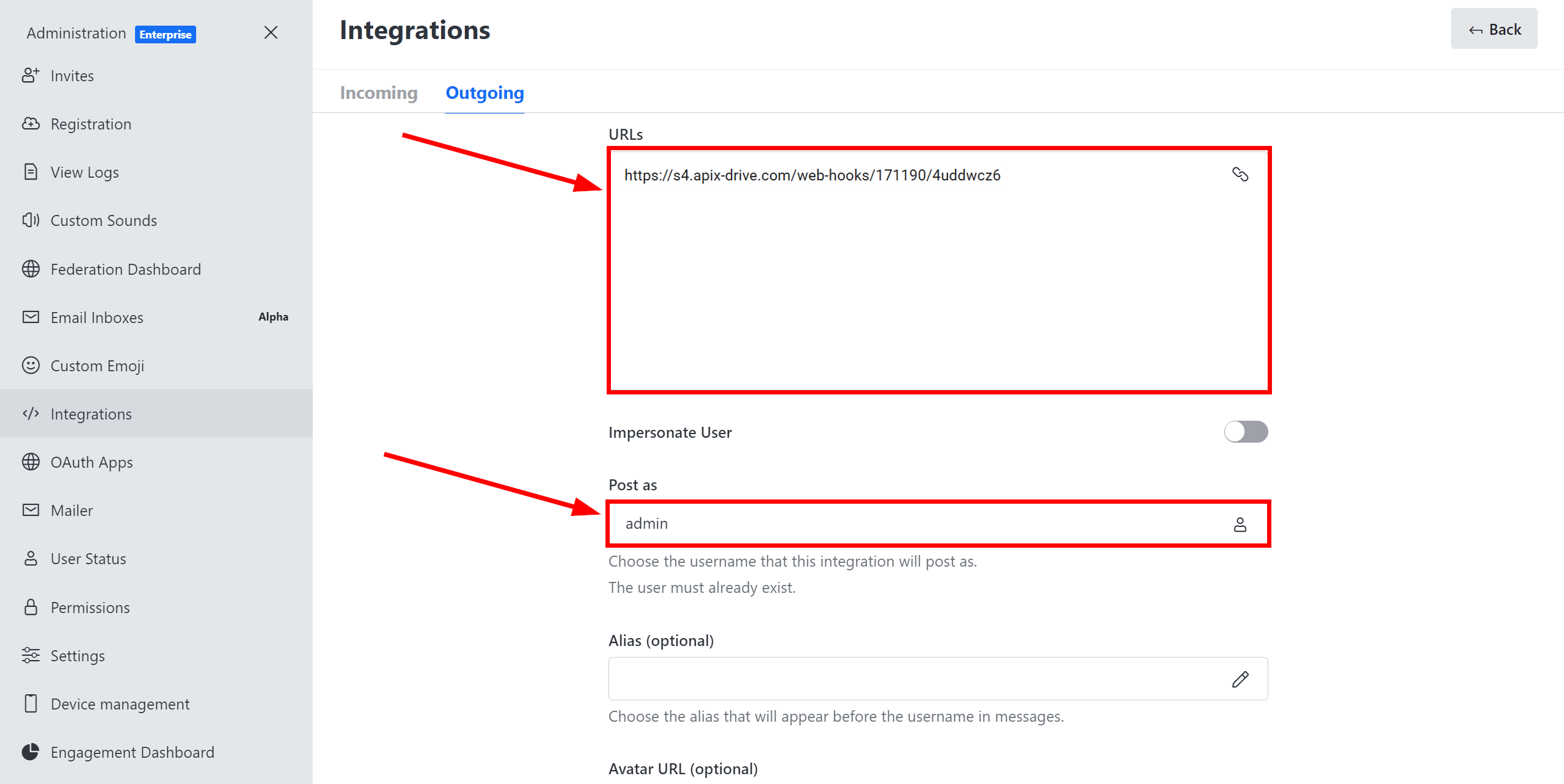Open the Registration menu item

[x=156, y=124]
